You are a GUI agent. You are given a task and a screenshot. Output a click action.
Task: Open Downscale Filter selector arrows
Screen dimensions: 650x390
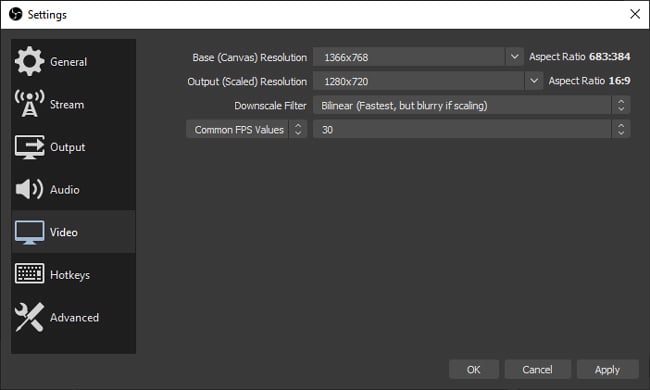point(621,105)
